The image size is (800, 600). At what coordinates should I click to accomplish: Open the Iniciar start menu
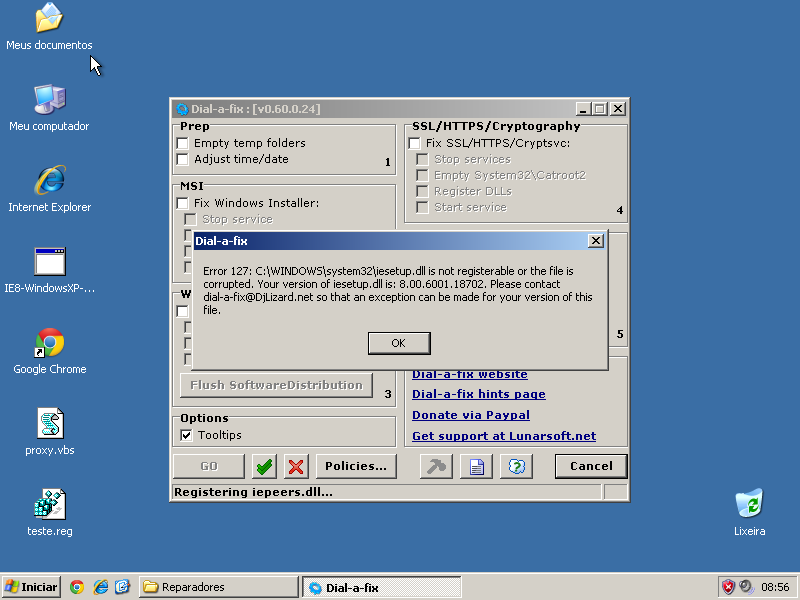point(31,587)
